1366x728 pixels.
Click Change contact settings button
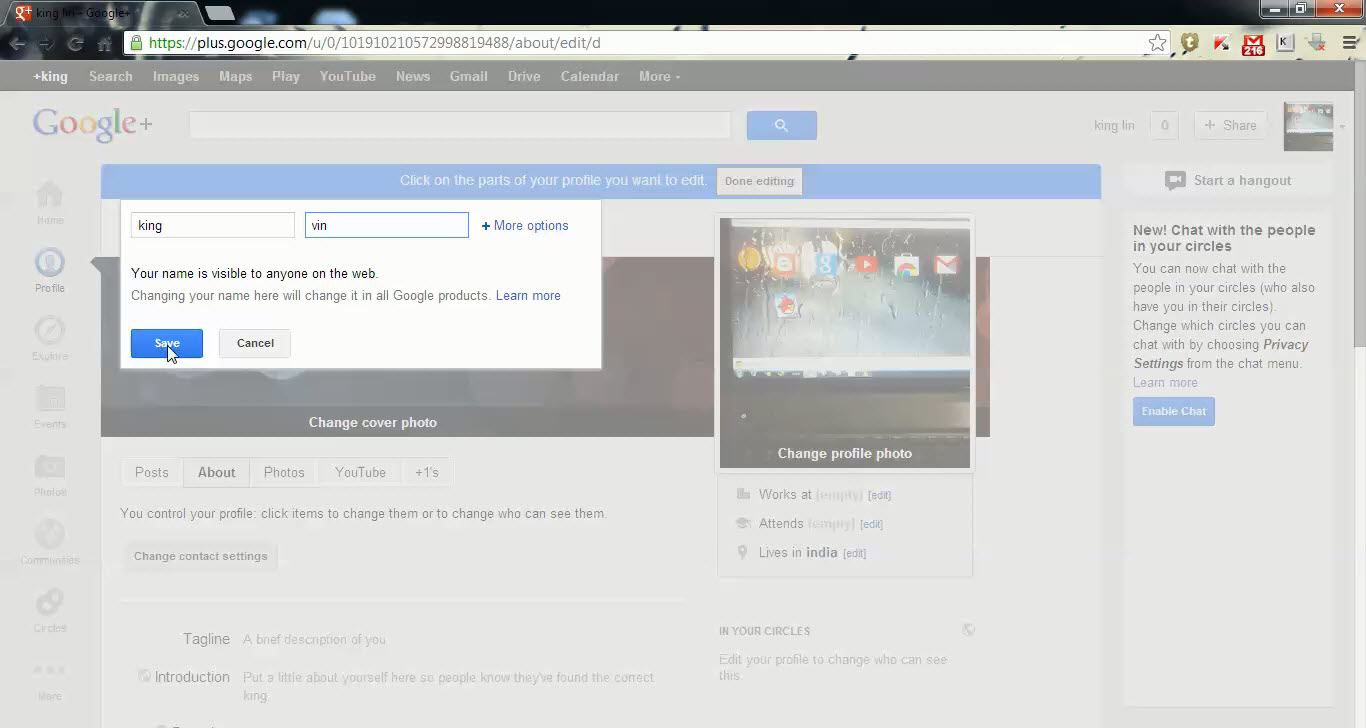[201, 556]
